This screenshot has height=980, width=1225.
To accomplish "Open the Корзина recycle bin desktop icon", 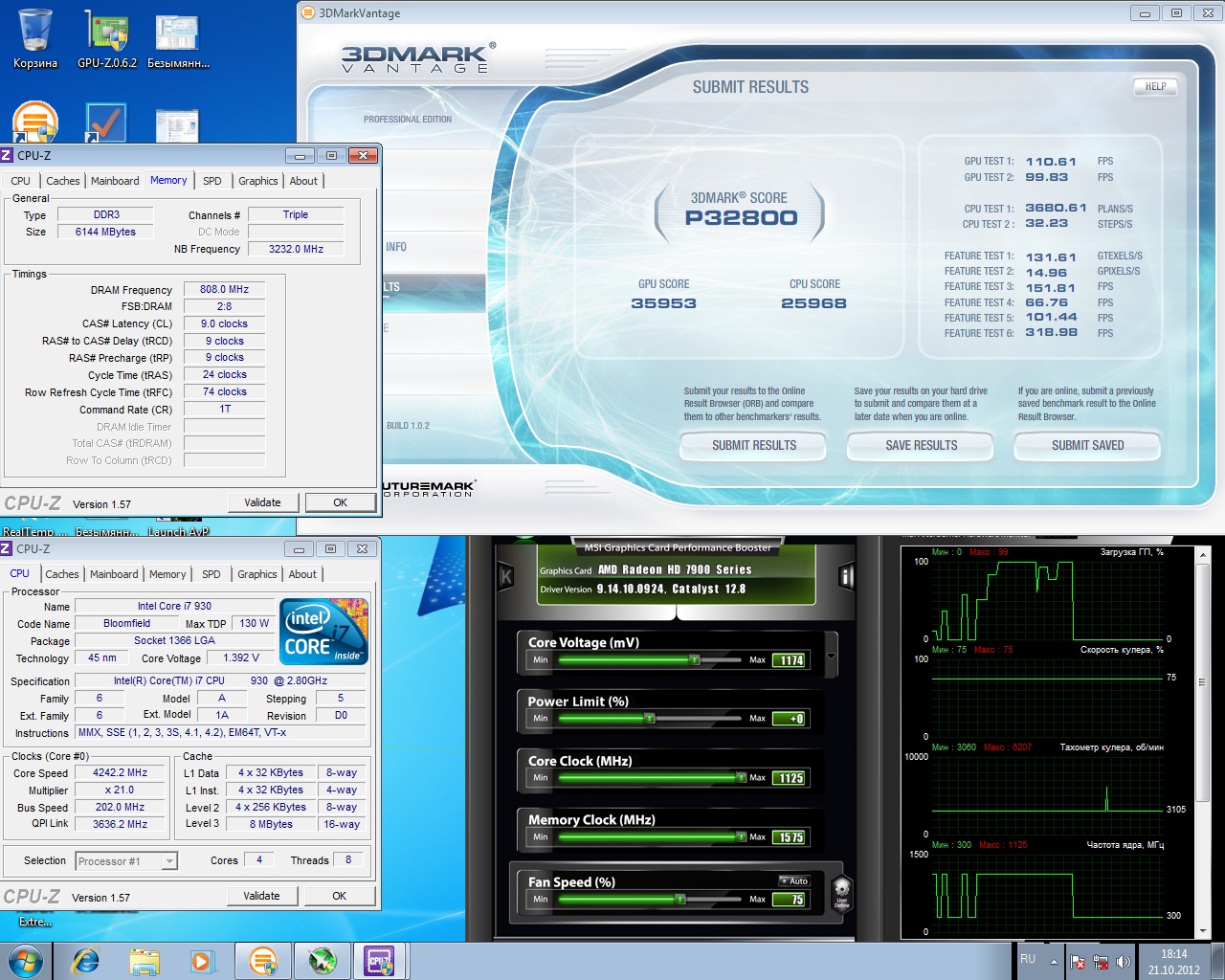I will tap(34, 38).
